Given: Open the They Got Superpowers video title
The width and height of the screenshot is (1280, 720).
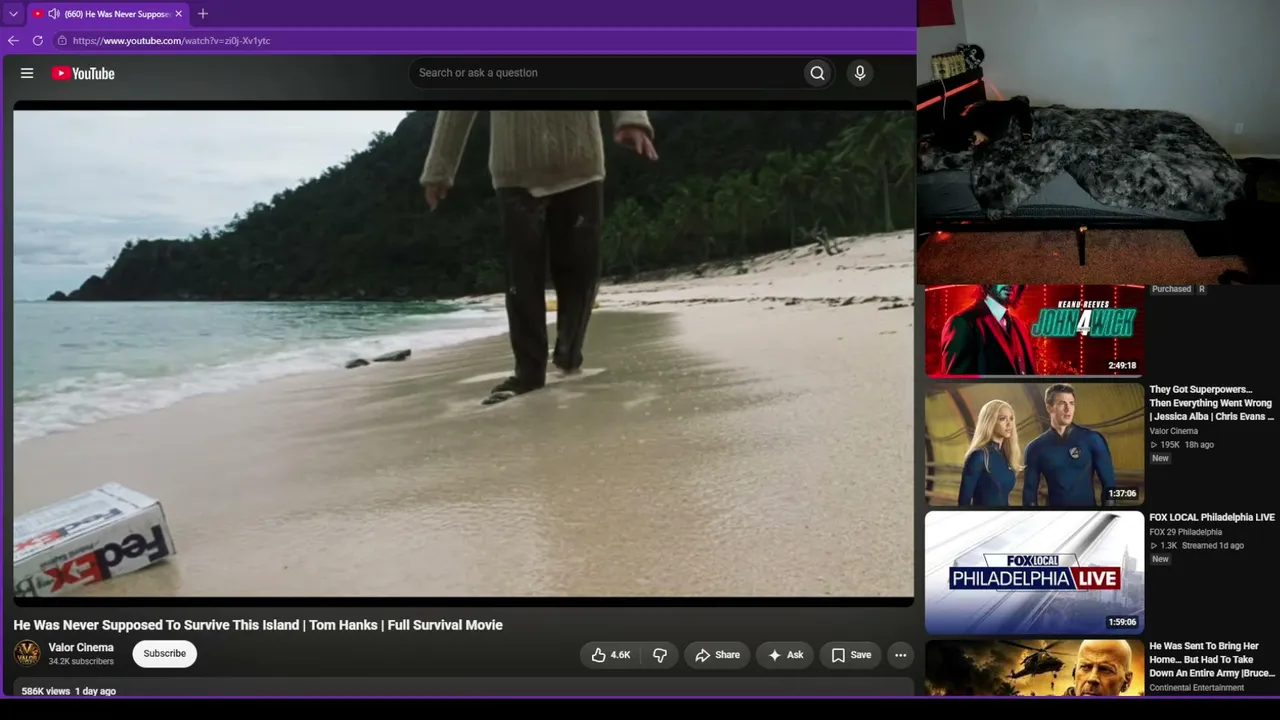Looking at the screenshot, I should 1212,403.
